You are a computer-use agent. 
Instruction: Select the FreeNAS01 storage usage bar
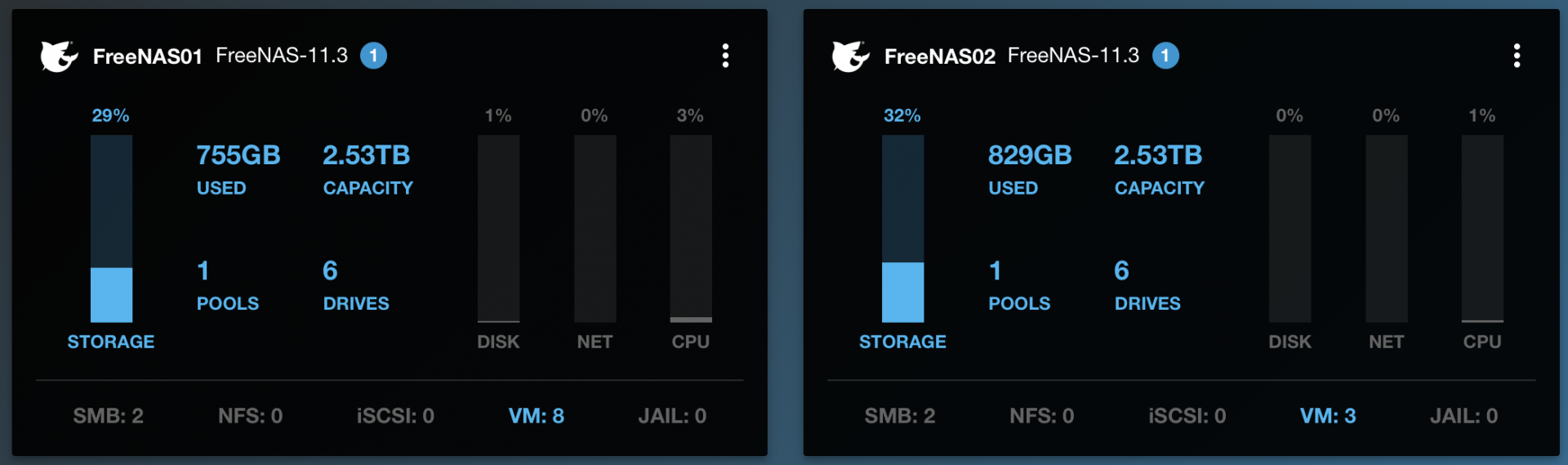tap(111, 229)
